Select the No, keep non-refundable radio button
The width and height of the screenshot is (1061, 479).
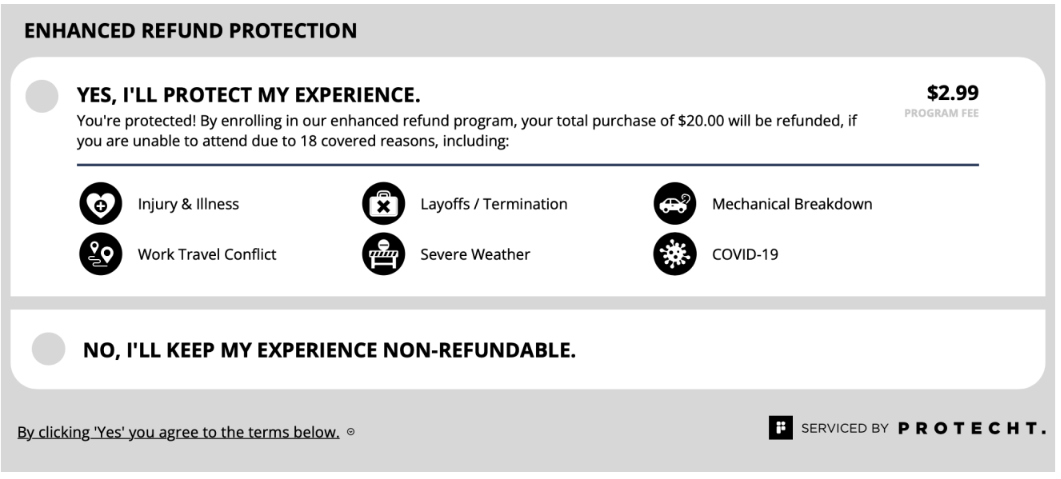click(49, 349)
